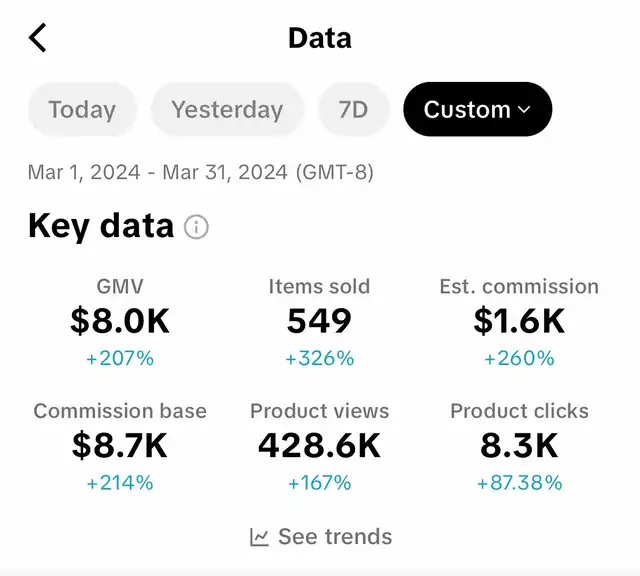Select the Product views 428.6K metric

[x=319, y=446]
